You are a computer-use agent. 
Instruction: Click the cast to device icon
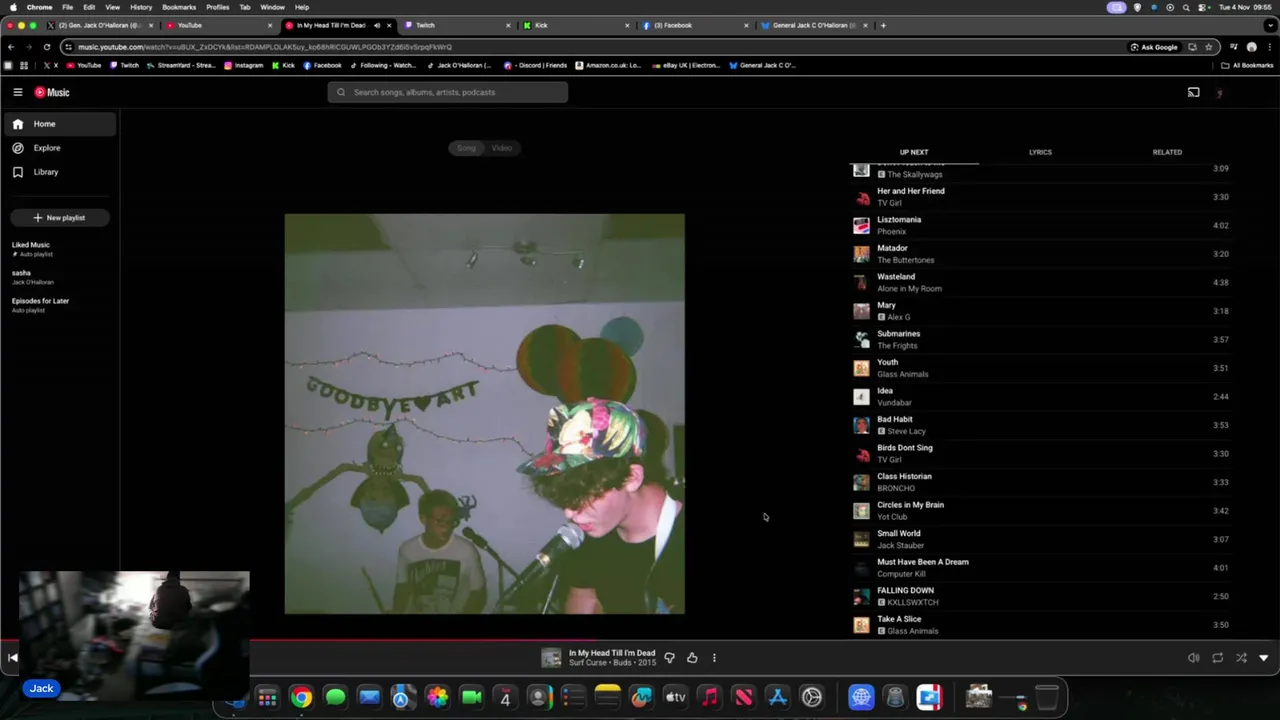[1193, 92]
